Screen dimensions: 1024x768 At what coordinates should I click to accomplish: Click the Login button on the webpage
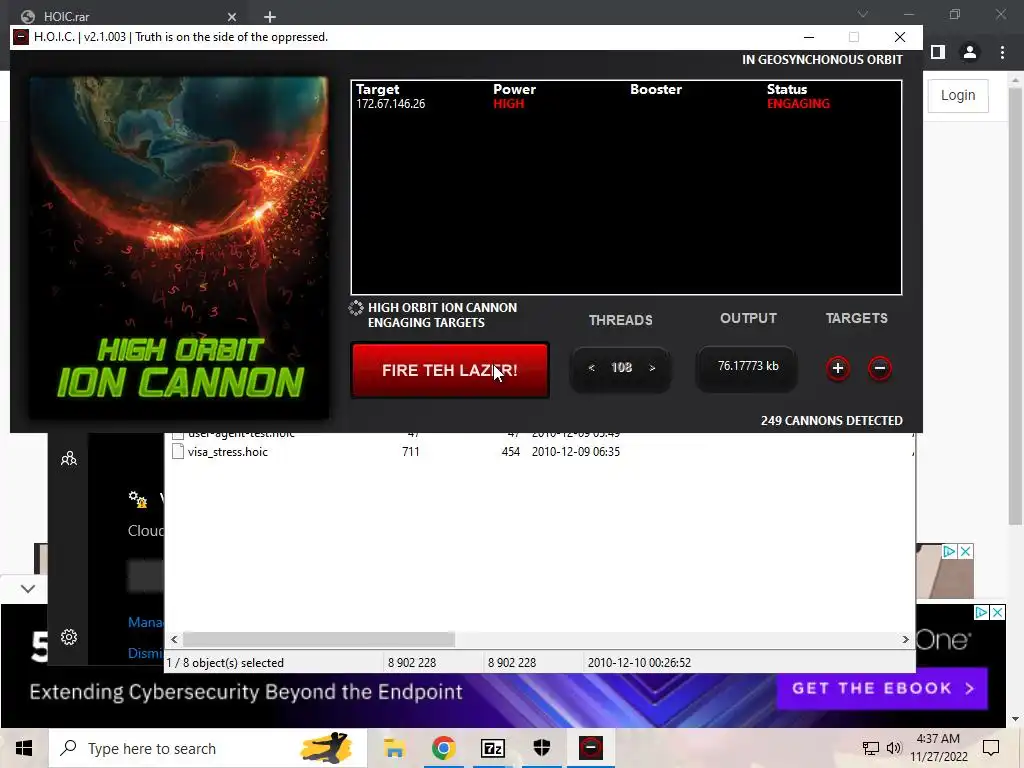point(957,95)
